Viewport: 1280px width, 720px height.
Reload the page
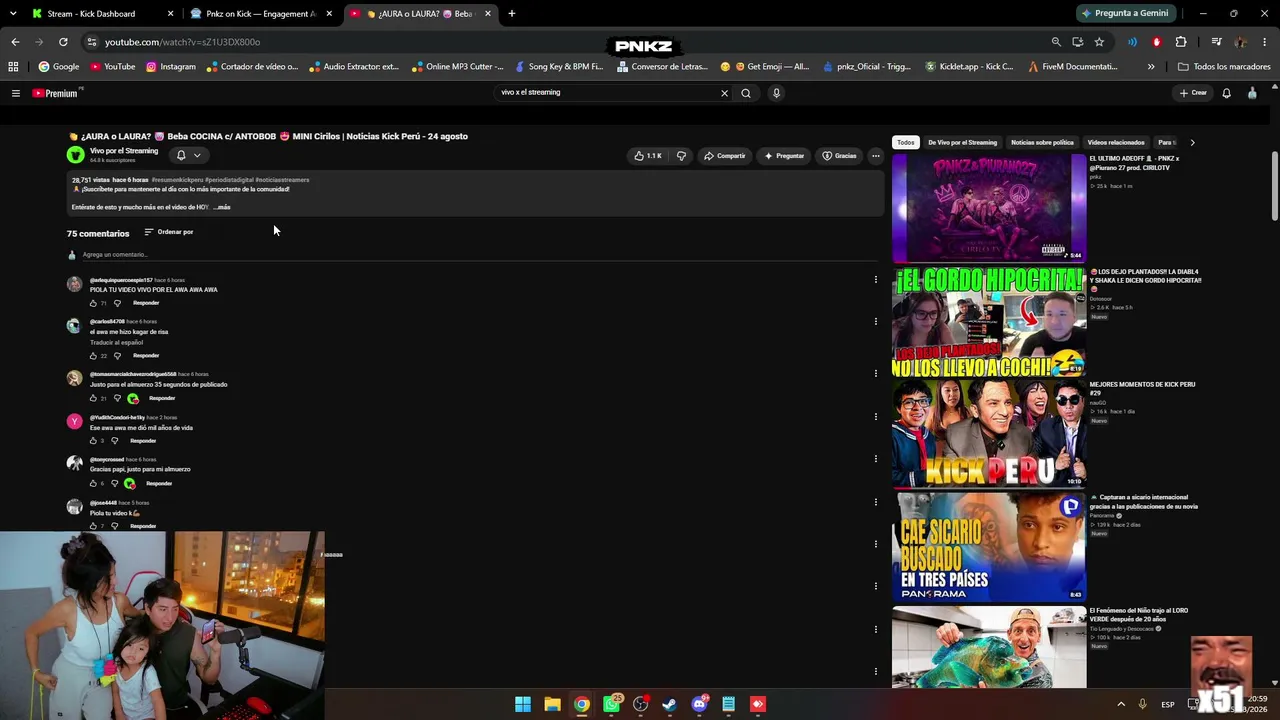coord(63,42)
